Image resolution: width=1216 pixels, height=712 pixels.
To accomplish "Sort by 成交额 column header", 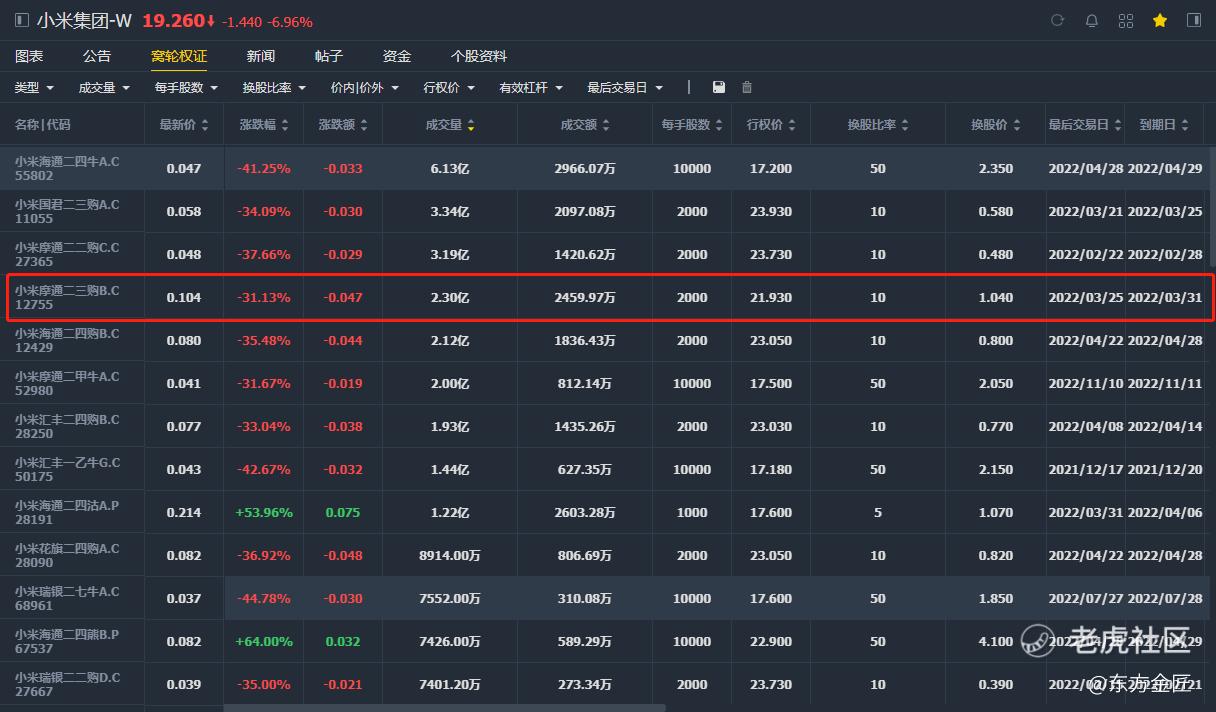I will point(585,125).
